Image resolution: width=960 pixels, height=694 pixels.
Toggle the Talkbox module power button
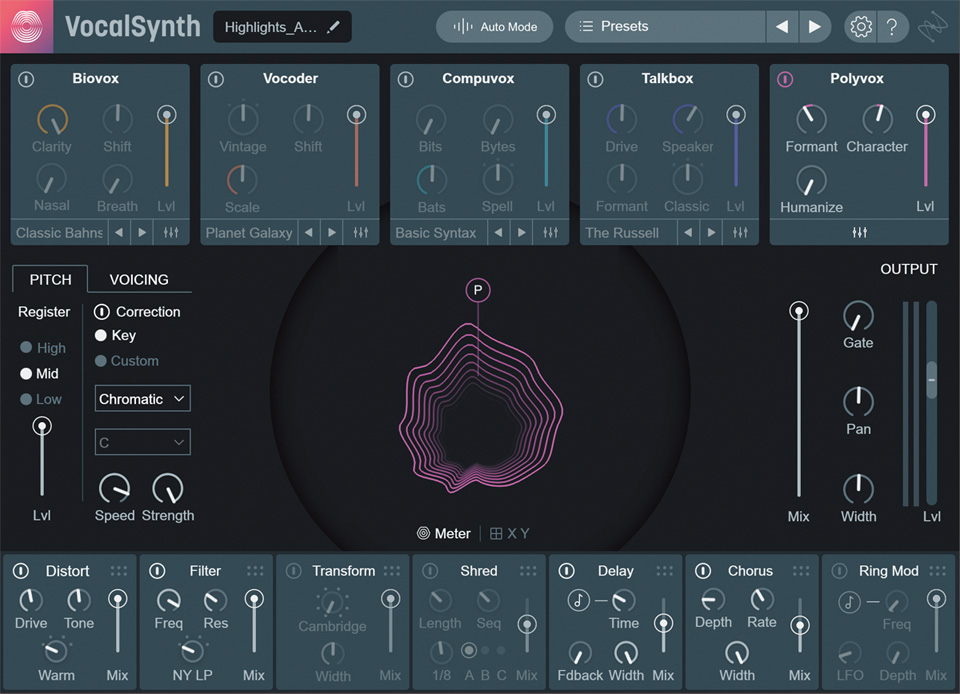coord(595,79)
